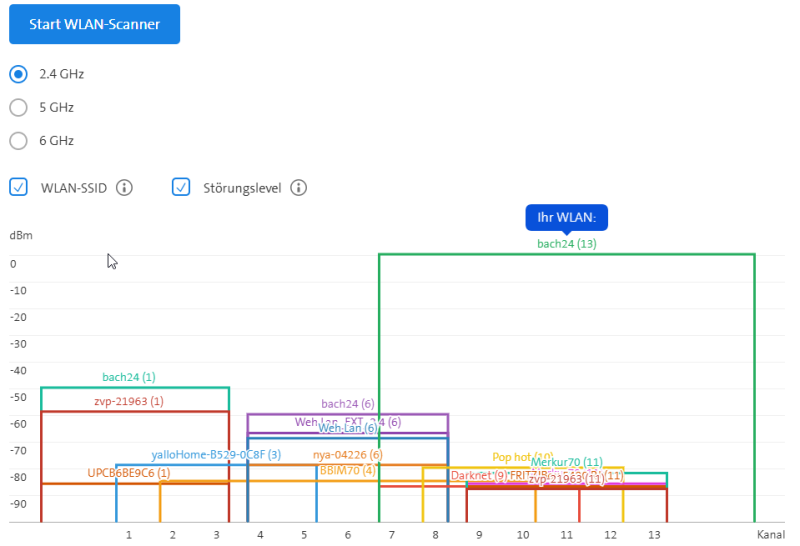Click the BBIM70 (4) network label

[x=347, y=470]
